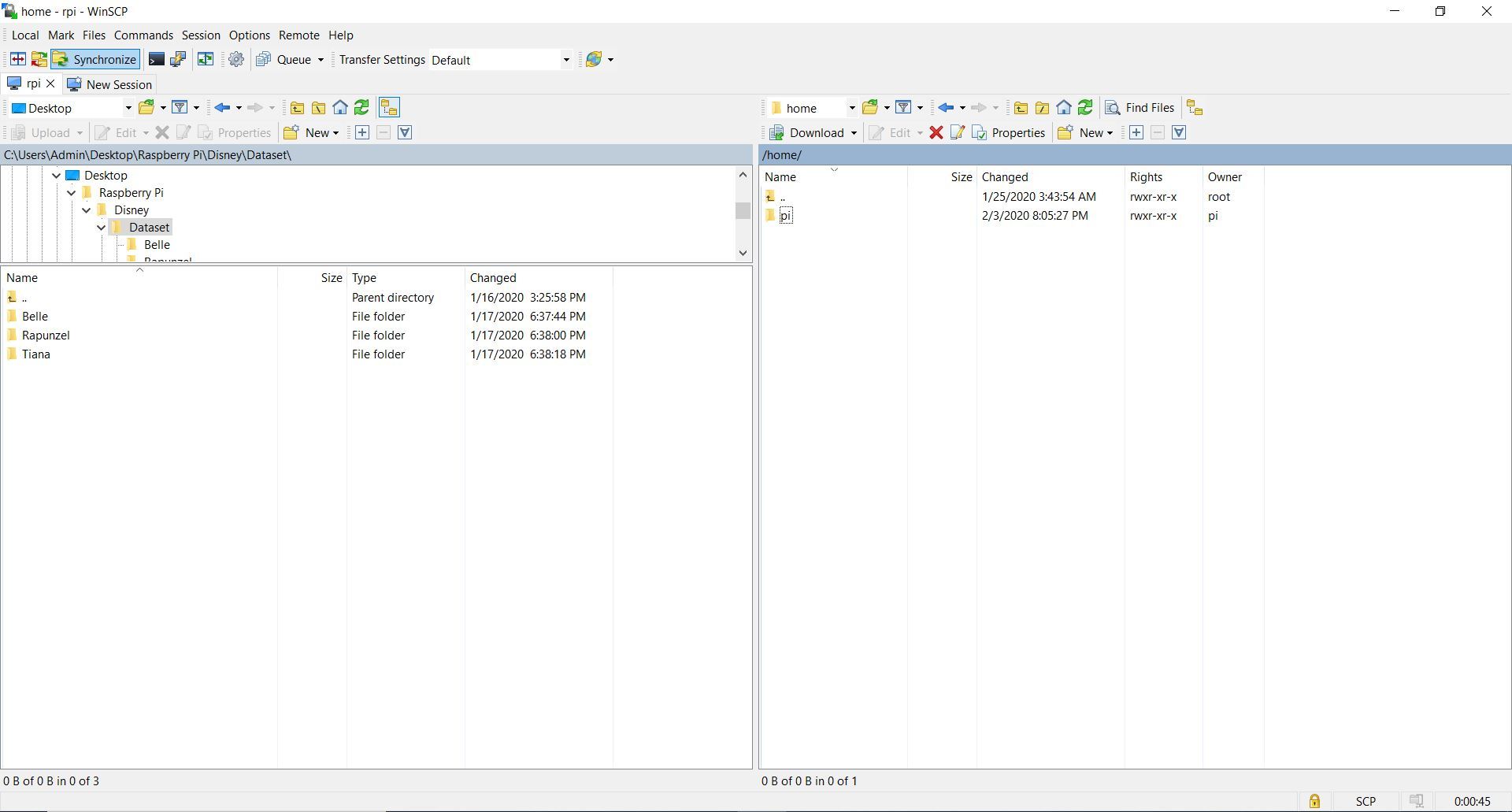Open remote Properties button
The width and height of the screenshot is (1512, 812).
[x=1009, y=132]
